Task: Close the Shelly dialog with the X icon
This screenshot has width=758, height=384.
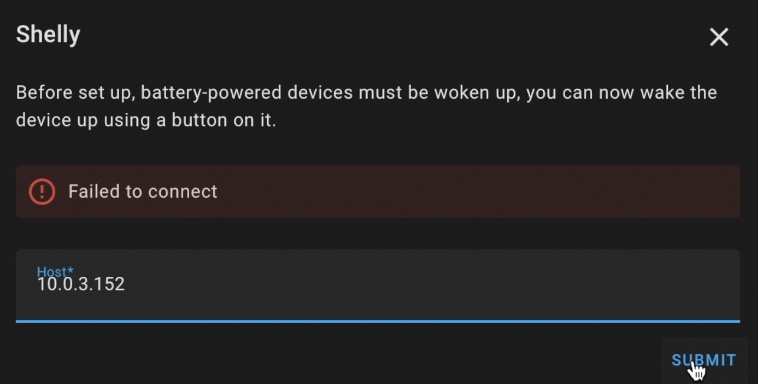Action: 719,37
